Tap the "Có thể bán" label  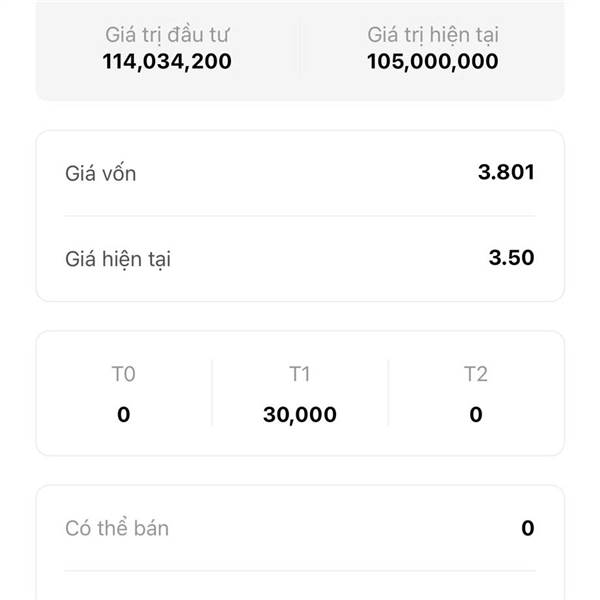pos(117,528)
